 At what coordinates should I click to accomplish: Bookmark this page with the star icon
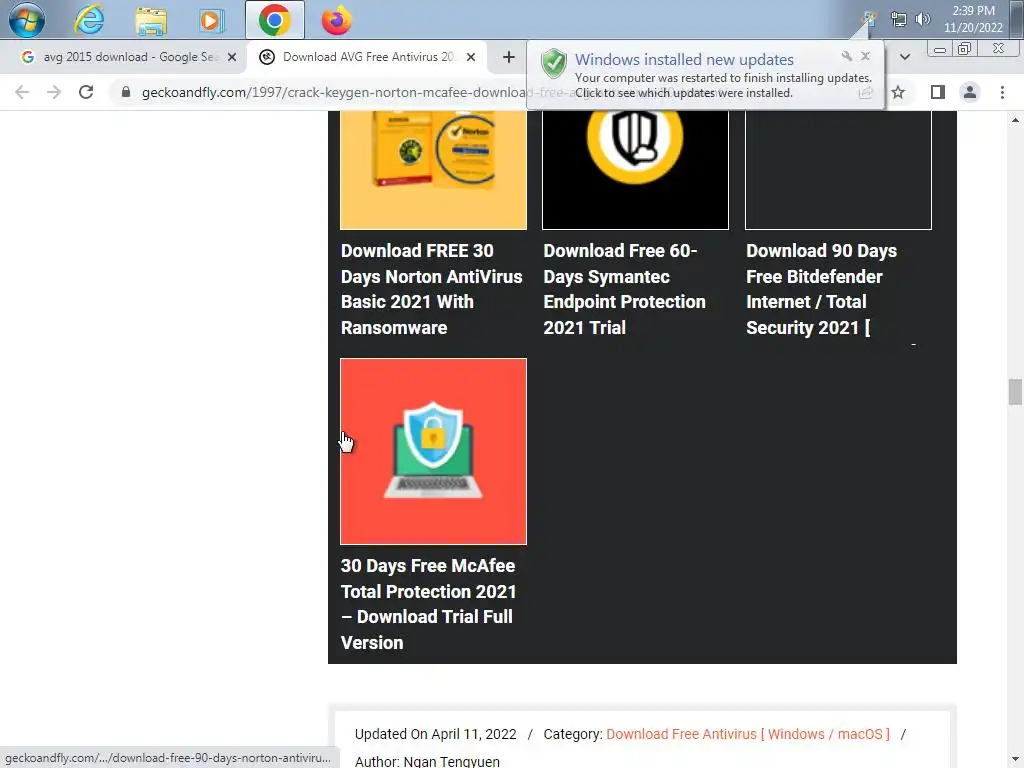point(899,93)
